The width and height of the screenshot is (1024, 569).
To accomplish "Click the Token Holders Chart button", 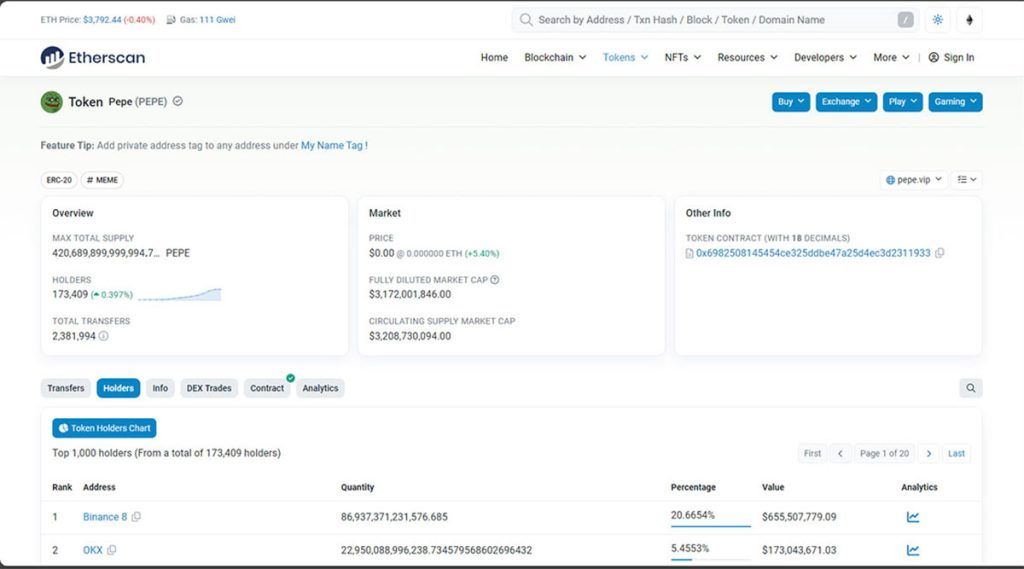I will click(x=104, y=428).
